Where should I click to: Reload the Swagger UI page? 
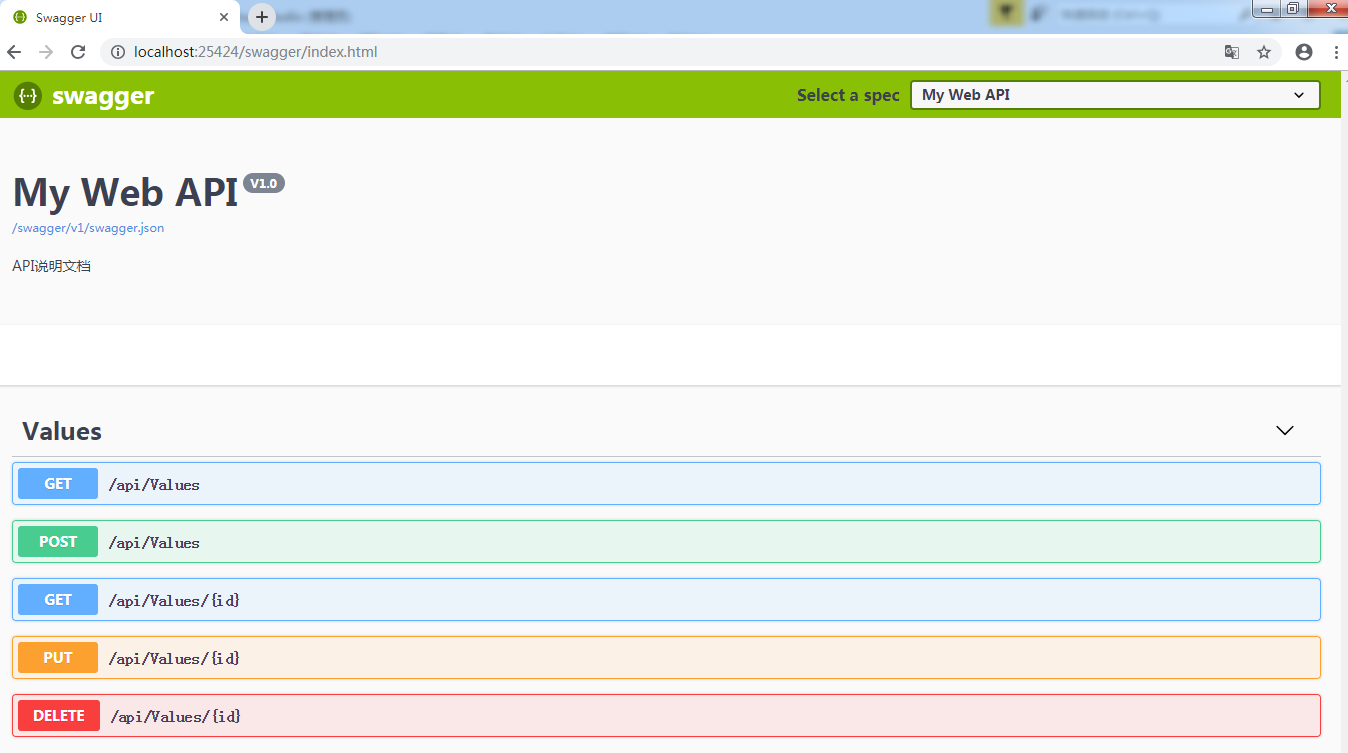[x=78, y=52]
